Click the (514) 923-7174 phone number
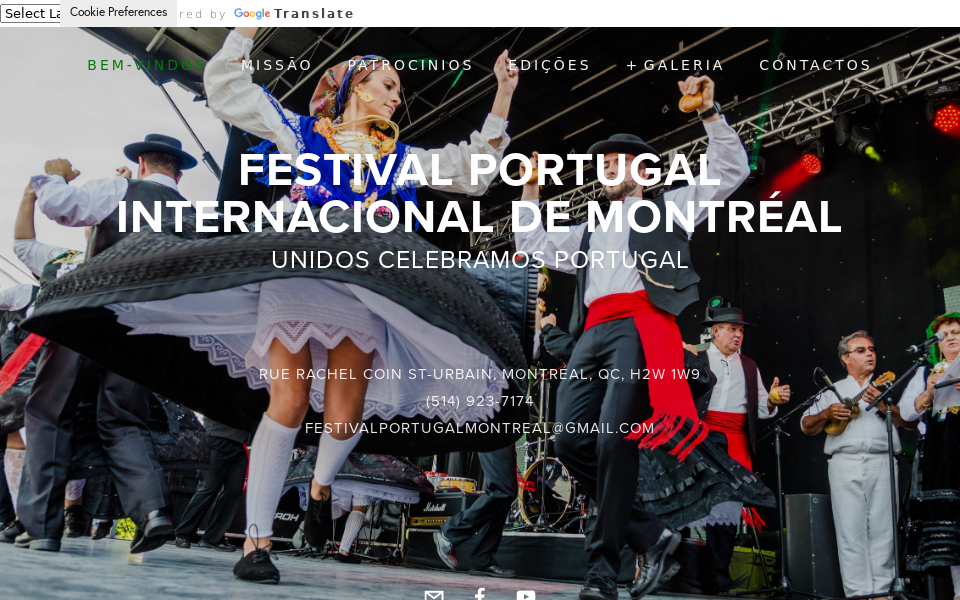Screen dimensions: 960x600 480,400
